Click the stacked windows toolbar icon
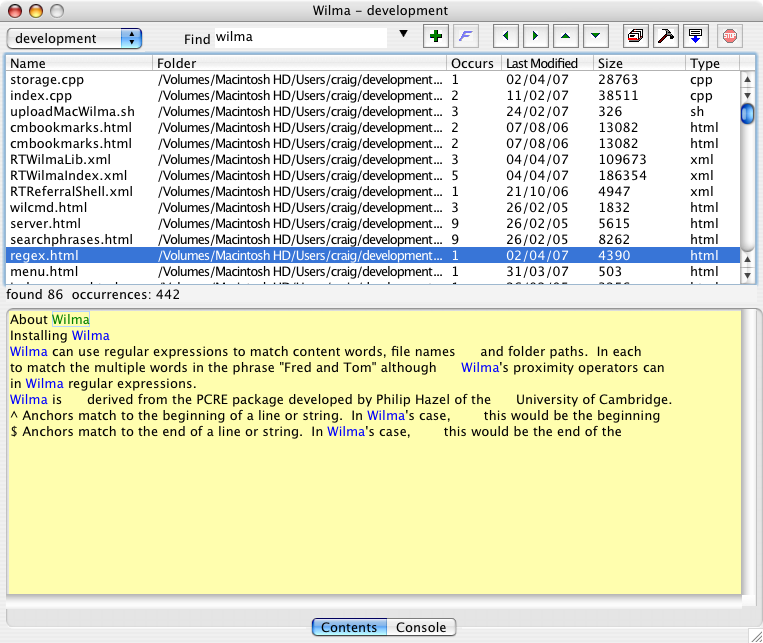This screenshot has width=763, height=643. pos(636,36)
